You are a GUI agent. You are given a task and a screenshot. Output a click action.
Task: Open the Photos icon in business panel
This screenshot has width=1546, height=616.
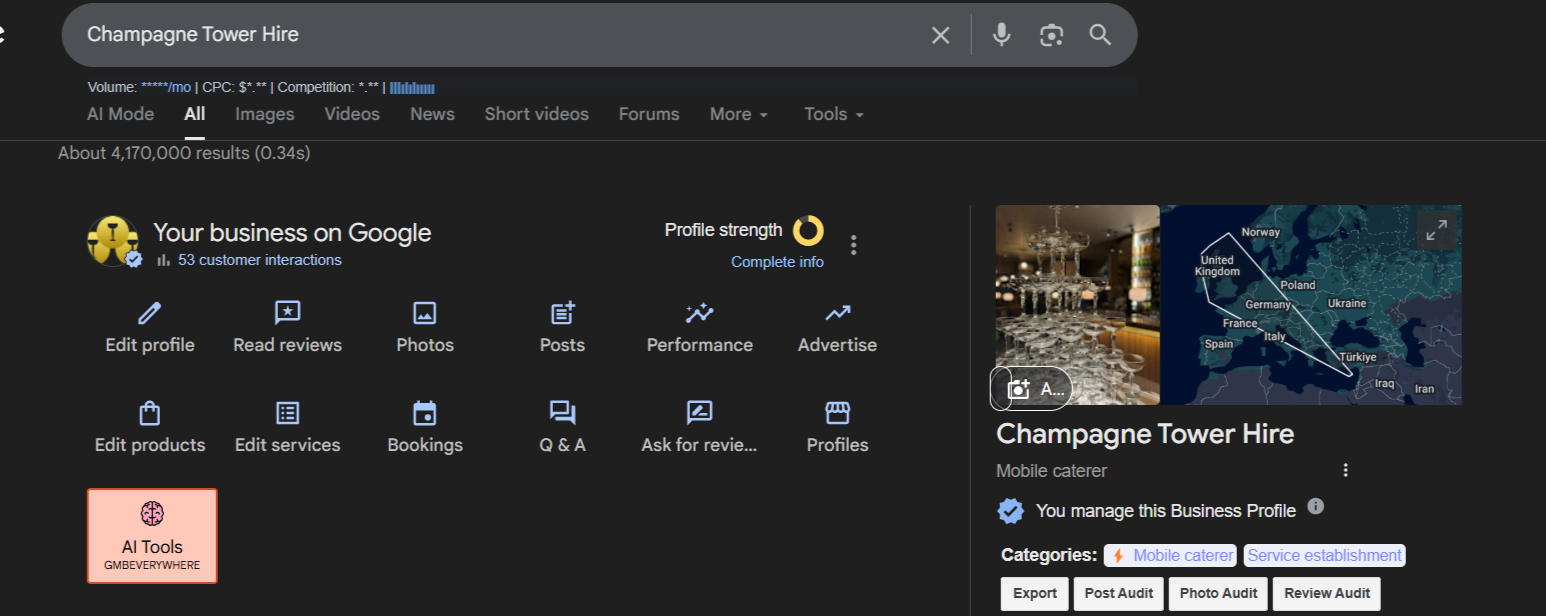(x=425, y=314)
